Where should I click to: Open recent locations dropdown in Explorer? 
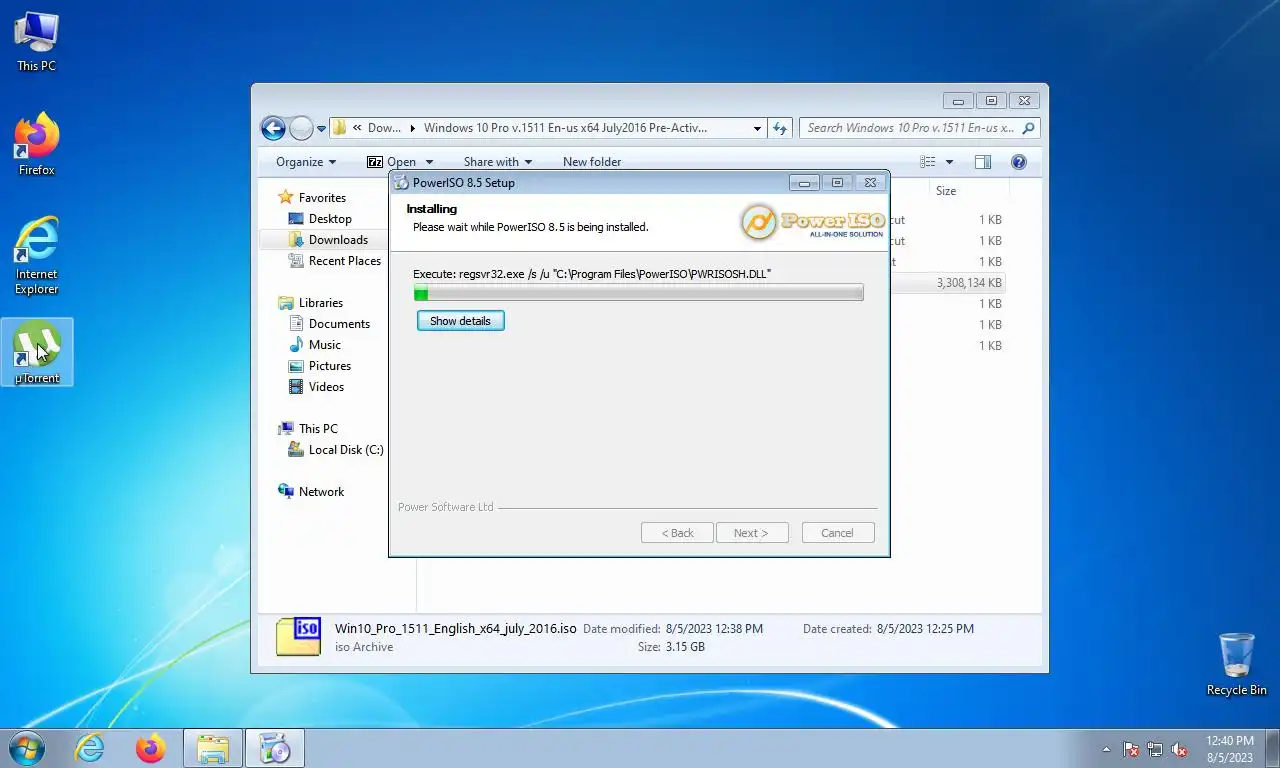pyautogui.click(x=321, y=129)
